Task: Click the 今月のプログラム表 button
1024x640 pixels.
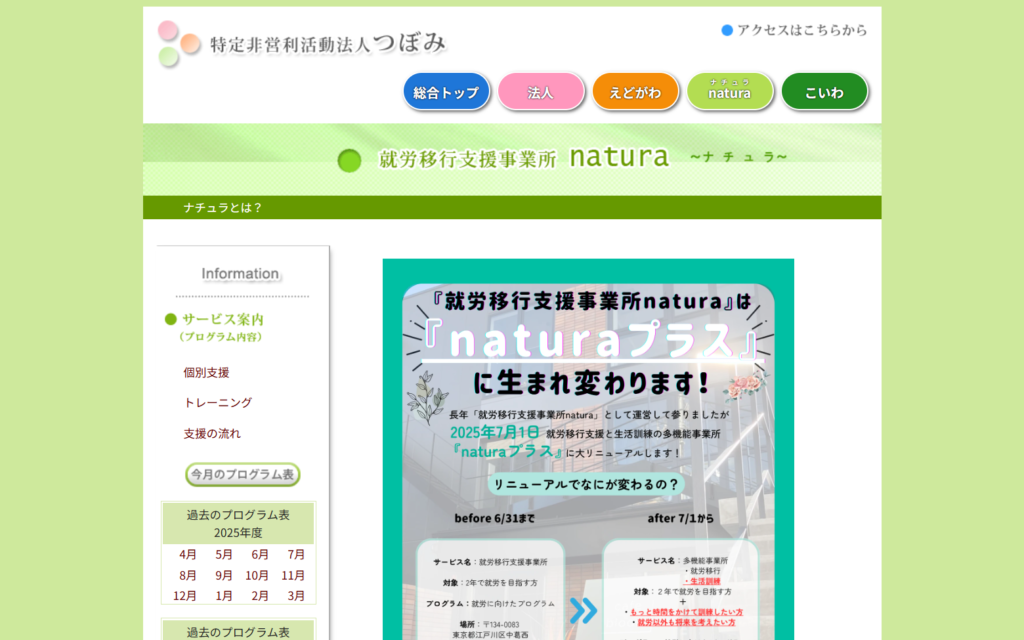Action: tap(242, 475)
